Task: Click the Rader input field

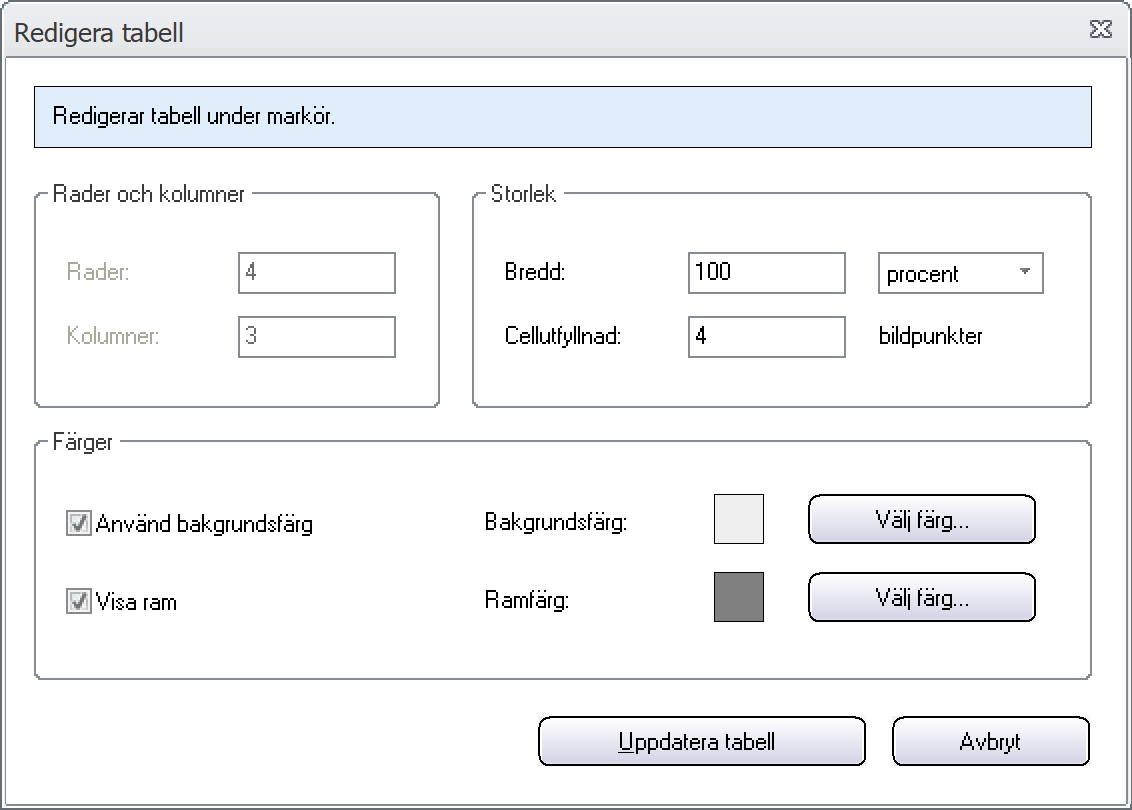Action: pyautogui.click(x=317, y=273)
